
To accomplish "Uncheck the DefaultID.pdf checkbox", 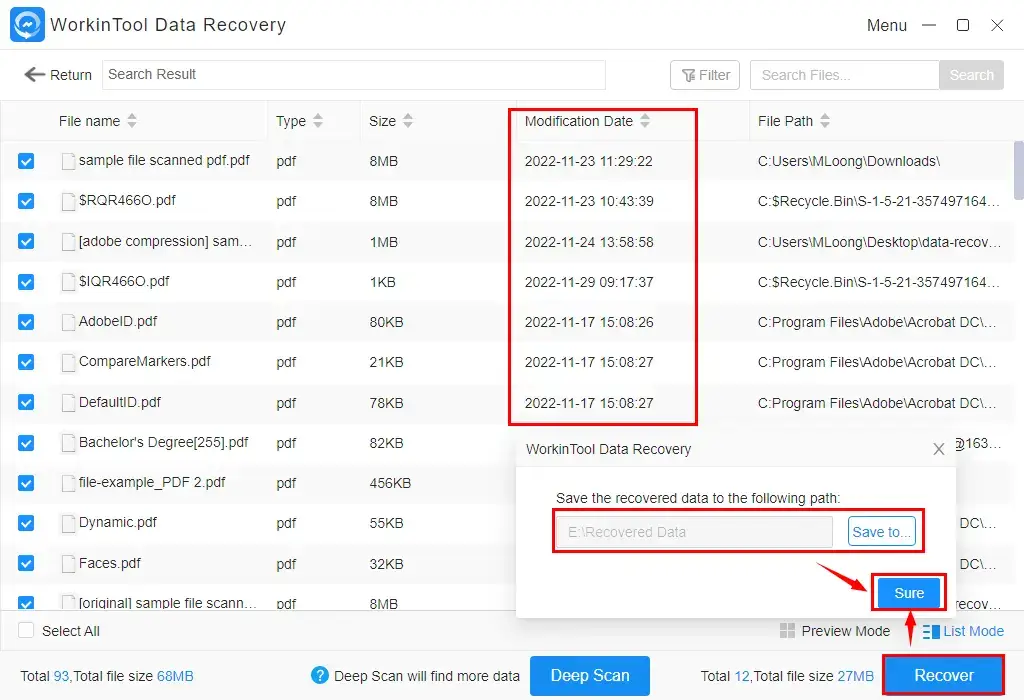I will coord(26,403).
